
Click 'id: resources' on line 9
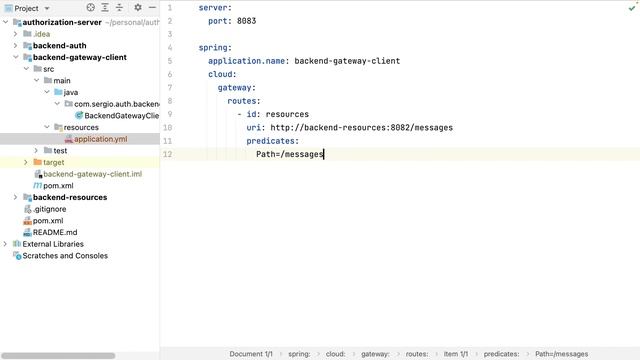point(278,114)
